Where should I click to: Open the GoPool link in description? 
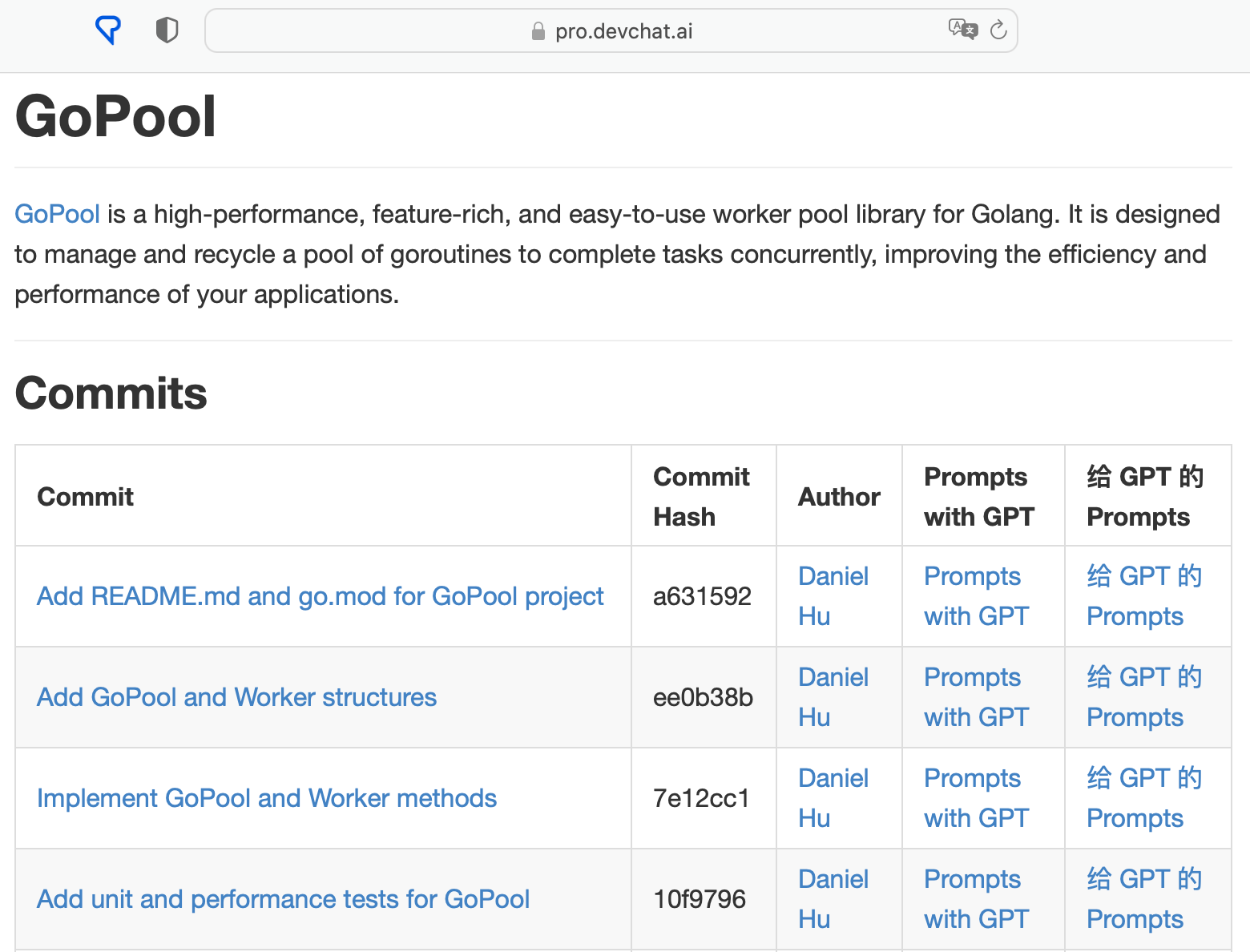point(57,214)
